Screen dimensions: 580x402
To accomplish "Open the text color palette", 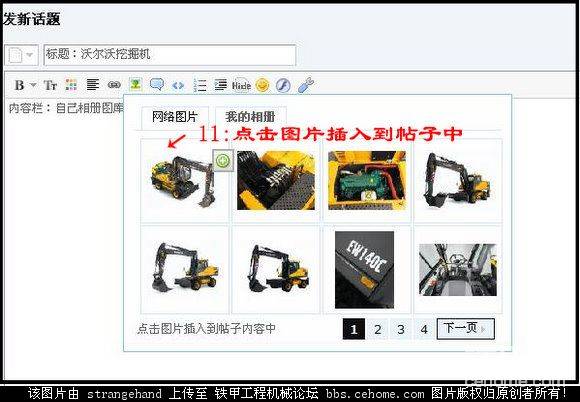I will [x=71, y=85].
